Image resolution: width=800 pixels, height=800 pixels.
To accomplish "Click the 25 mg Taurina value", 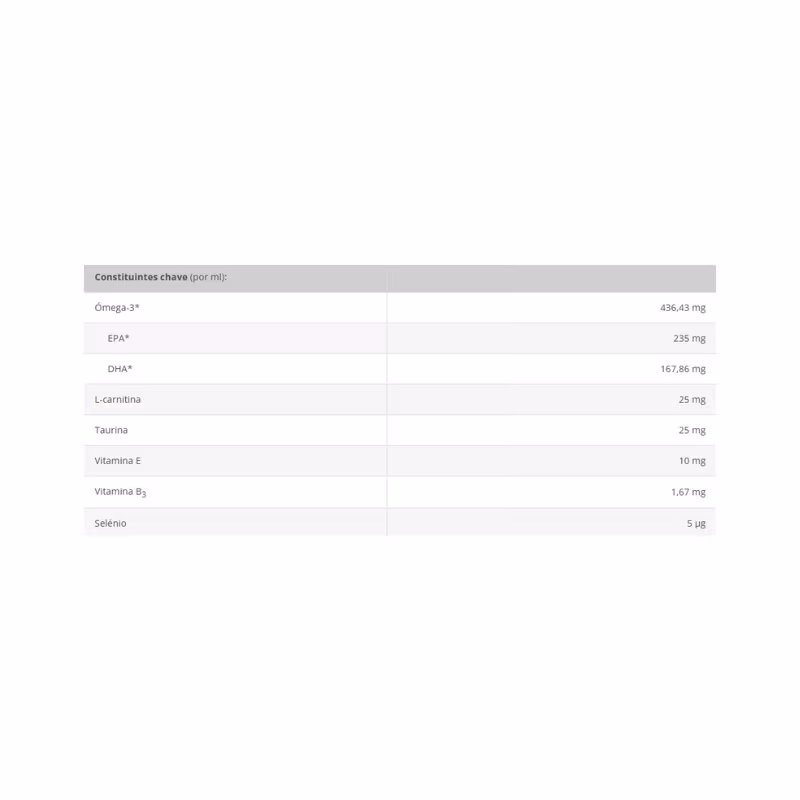I will pyautogui.click(x=692, y=430).
